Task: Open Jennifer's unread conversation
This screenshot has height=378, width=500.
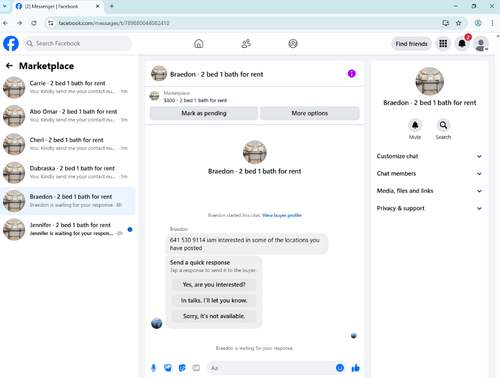Action: click(x=68, y=229)
